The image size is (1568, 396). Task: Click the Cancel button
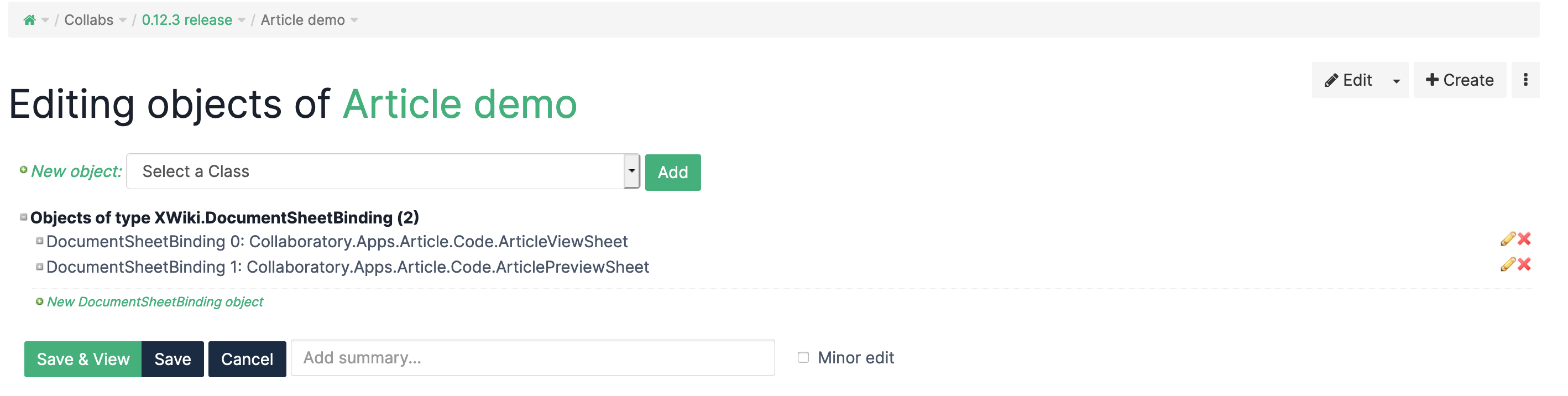247,359
